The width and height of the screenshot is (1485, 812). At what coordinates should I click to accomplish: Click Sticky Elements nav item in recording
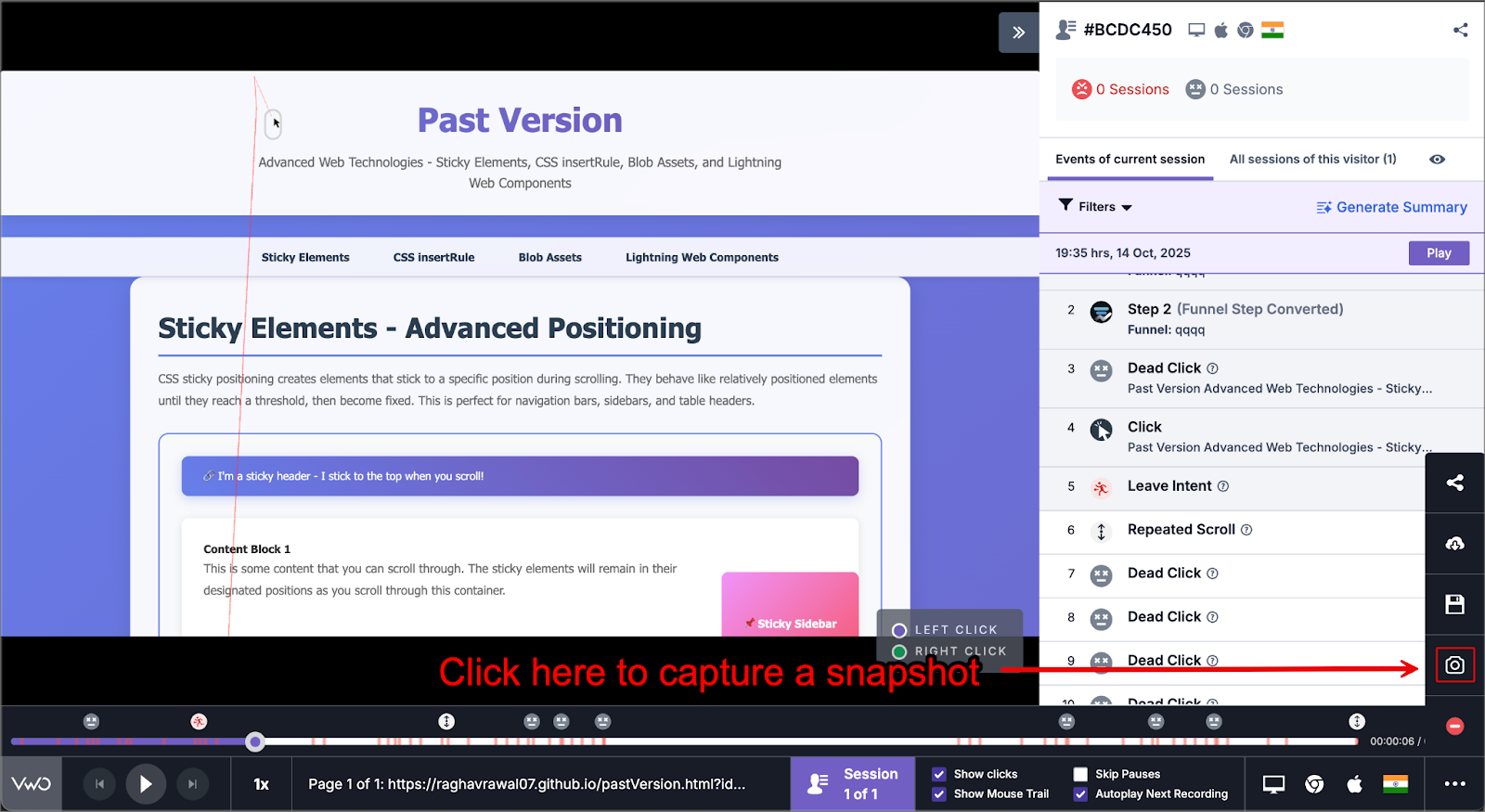[x=305, y=258]
